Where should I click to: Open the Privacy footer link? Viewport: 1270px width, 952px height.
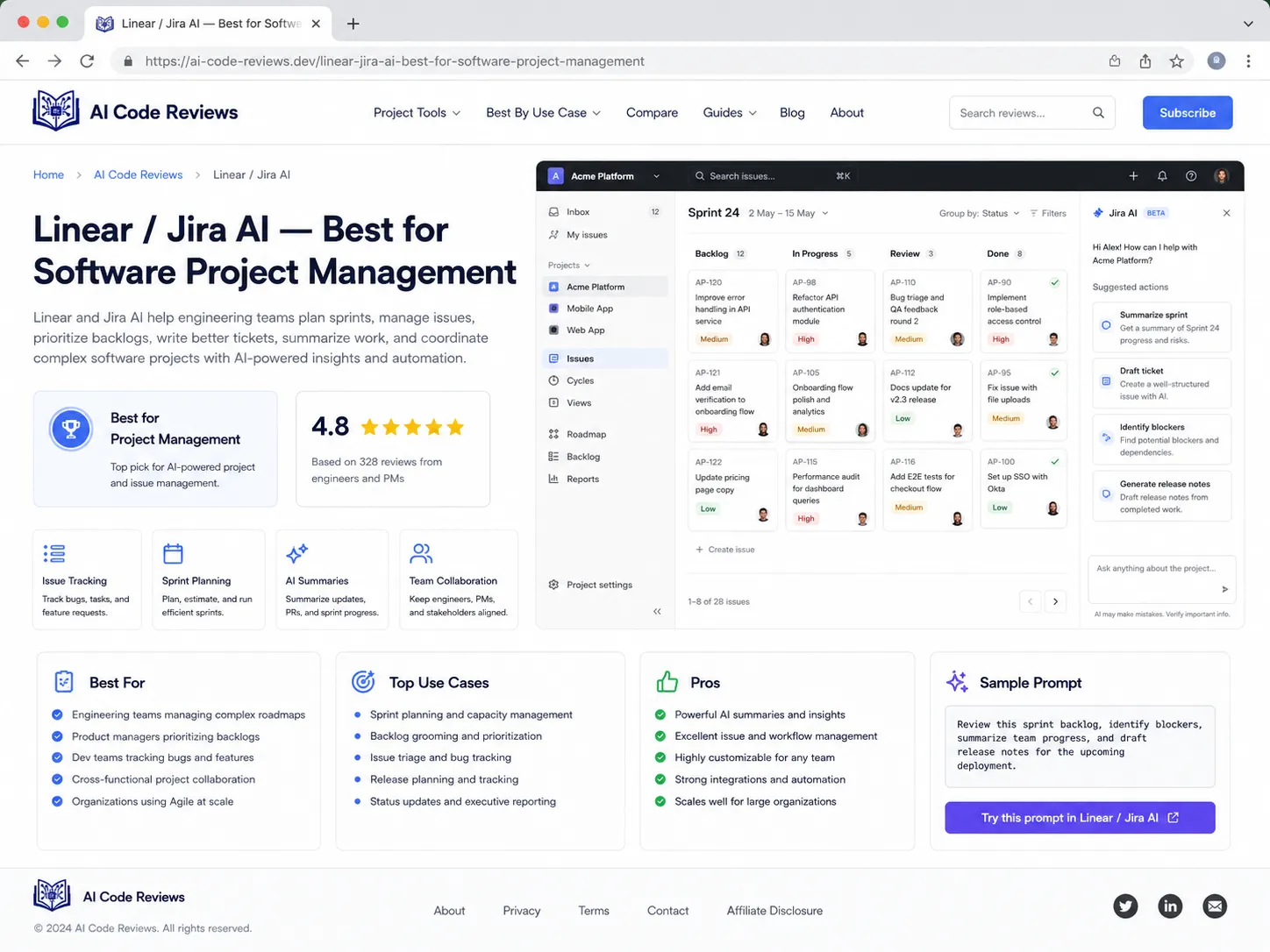pyautogui.click(x=522, y=911)
